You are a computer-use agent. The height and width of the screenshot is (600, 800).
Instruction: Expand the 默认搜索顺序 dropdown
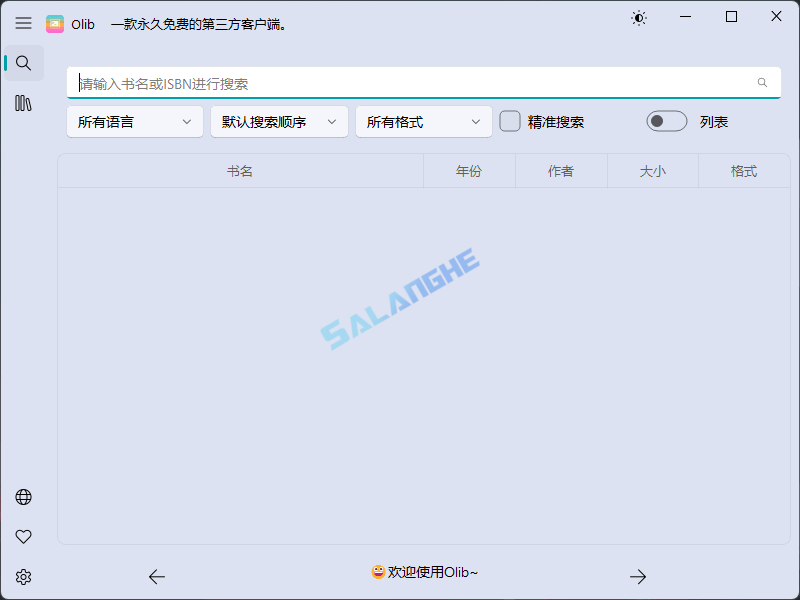279,121
